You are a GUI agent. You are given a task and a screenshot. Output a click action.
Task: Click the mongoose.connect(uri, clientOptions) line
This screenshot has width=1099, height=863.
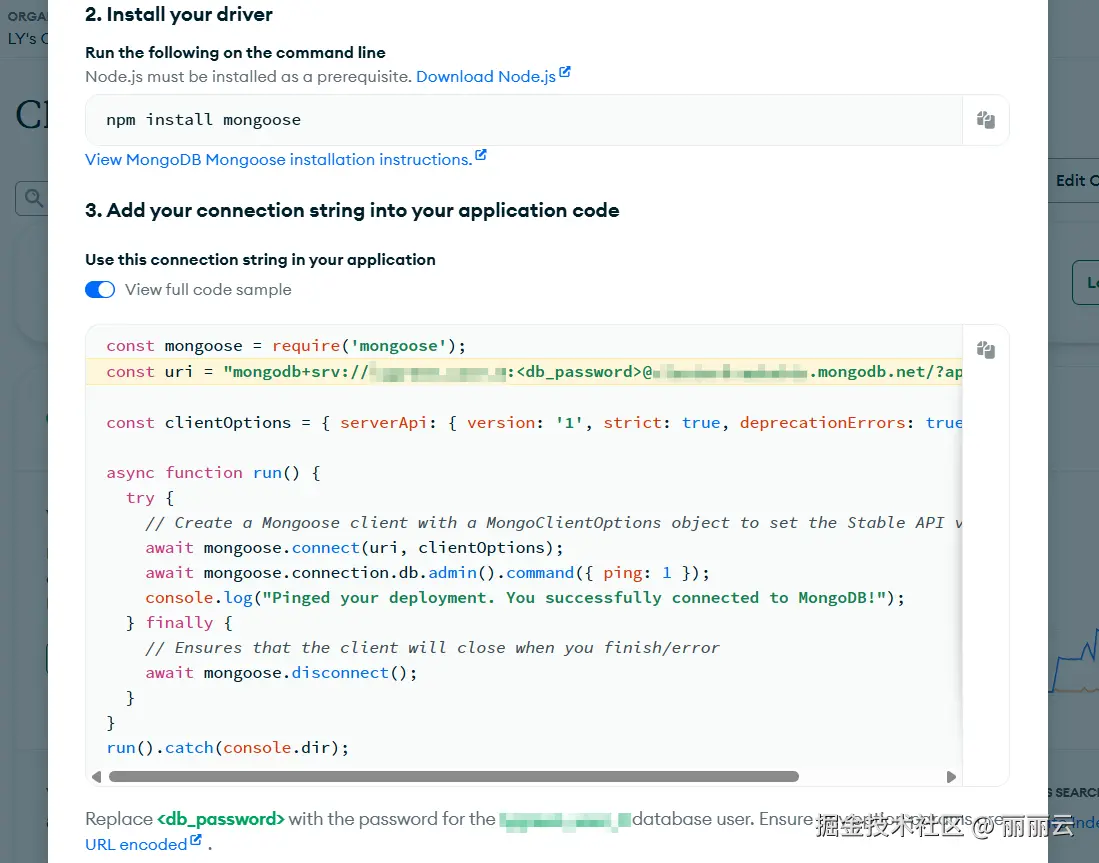tap(354, 548)
